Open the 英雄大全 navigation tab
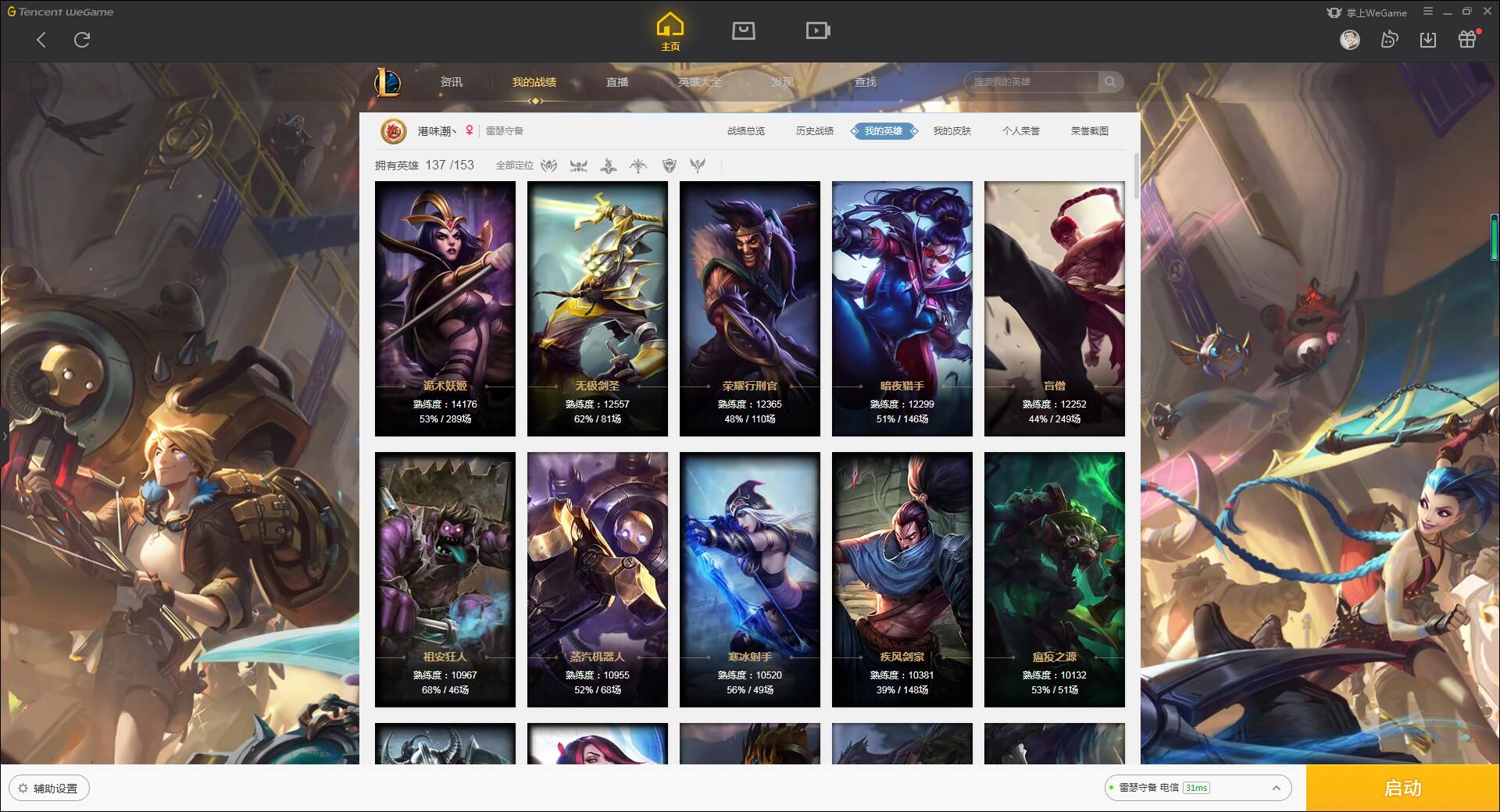This screenshot has height=812, width=1500. (700, 82)
